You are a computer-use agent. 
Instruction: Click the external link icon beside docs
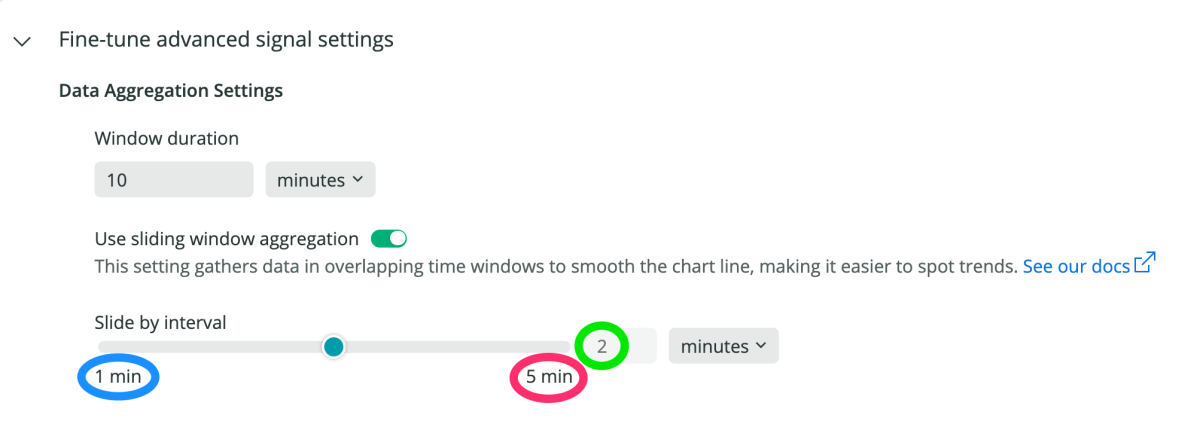pyautogui.click(x=1145, y=264)
